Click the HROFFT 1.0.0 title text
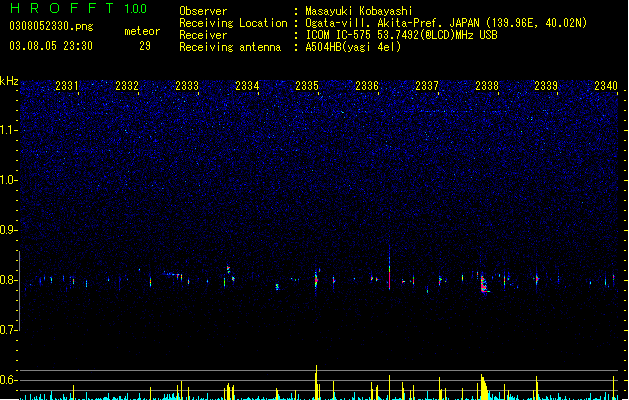629x400 pixels. (79, 8)
